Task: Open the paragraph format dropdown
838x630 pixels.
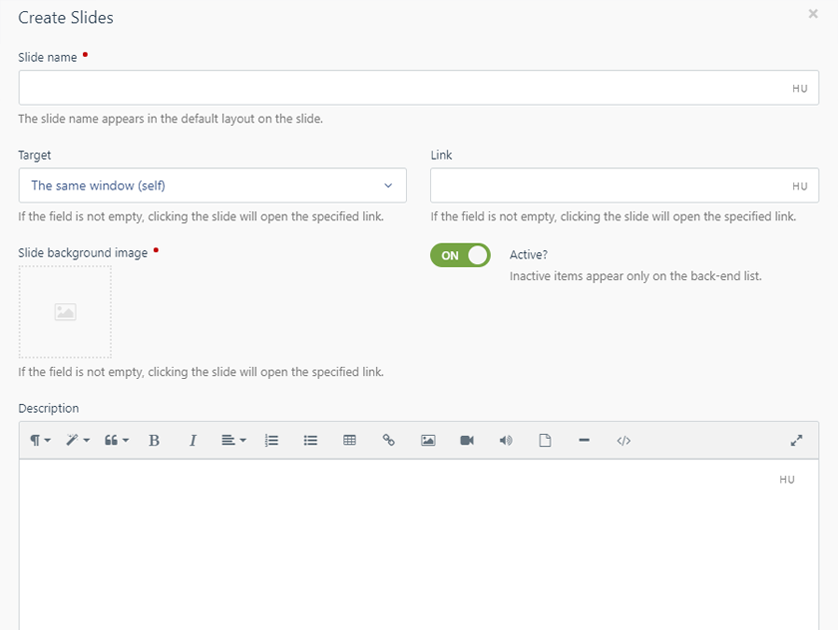Action: 40,440
